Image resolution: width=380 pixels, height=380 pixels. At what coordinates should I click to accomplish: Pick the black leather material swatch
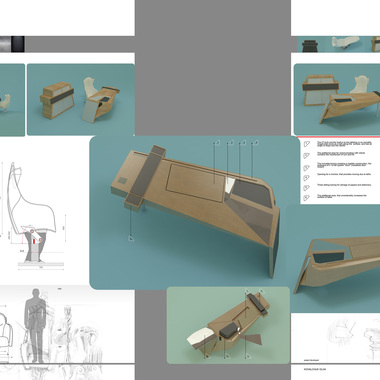18,44
